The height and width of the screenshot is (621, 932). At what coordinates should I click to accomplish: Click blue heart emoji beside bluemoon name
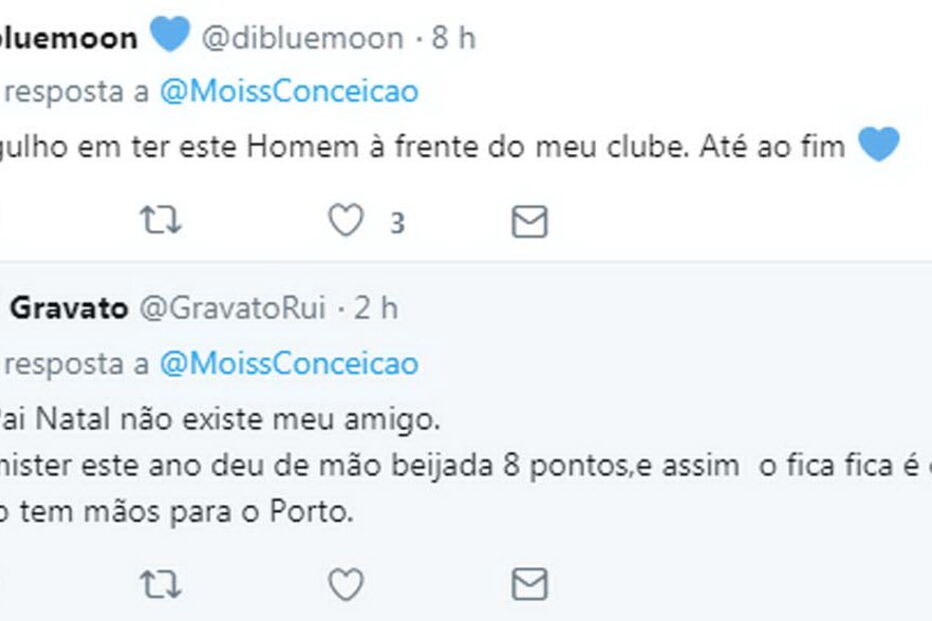169,35
